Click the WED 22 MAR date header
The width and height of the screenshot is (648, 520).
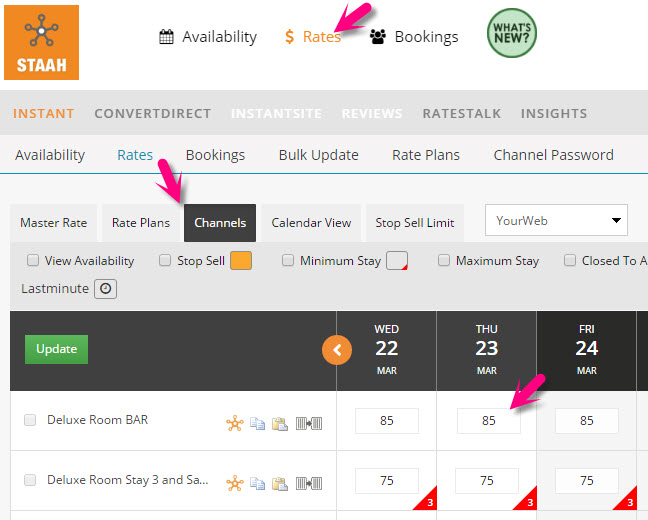coord(387,350)
